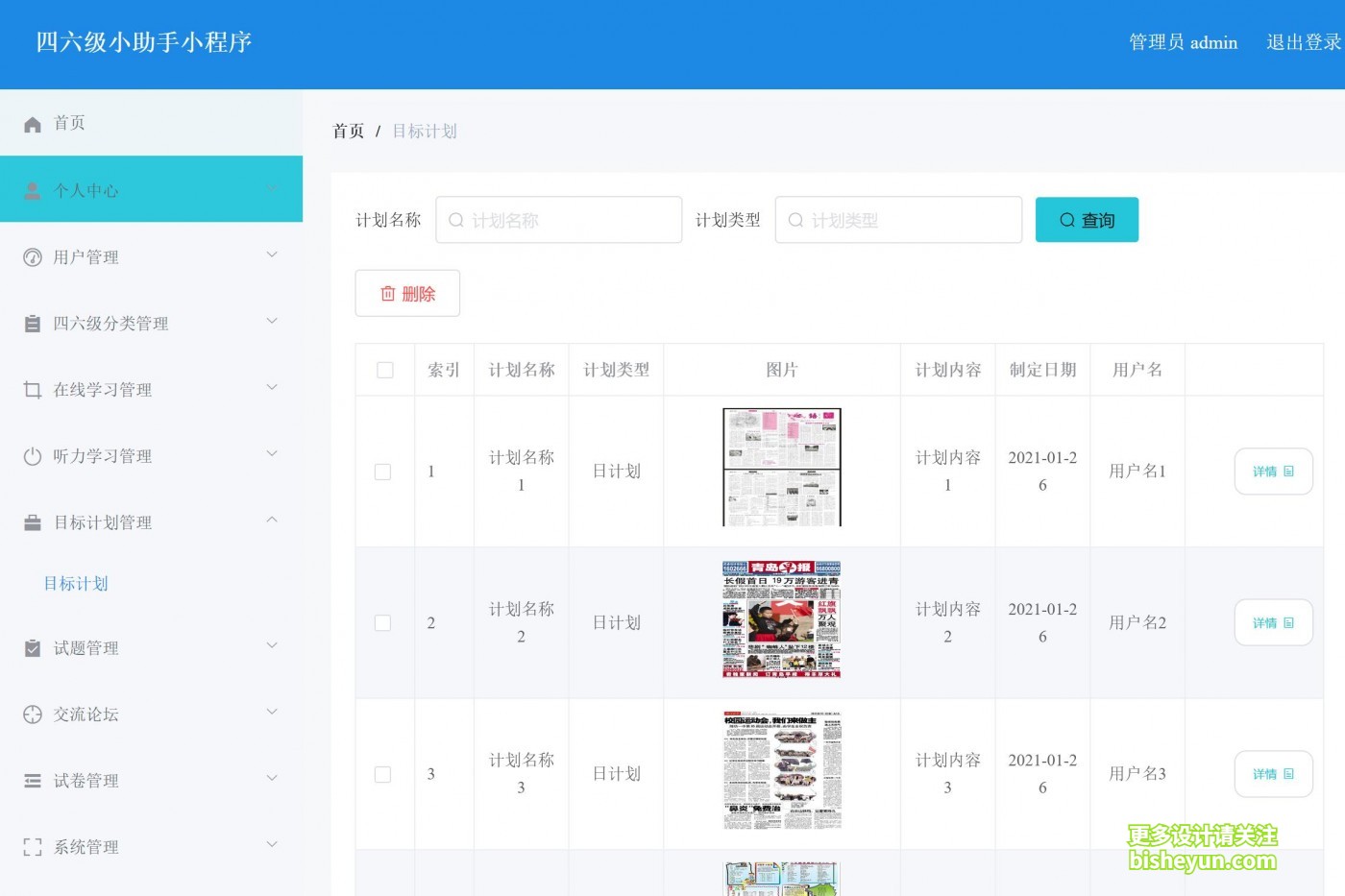Expand the 试卷管理 menu chevron
The height and width of the screenshot is (896, 1345).
pyautogui.click(x=272, y=778)
